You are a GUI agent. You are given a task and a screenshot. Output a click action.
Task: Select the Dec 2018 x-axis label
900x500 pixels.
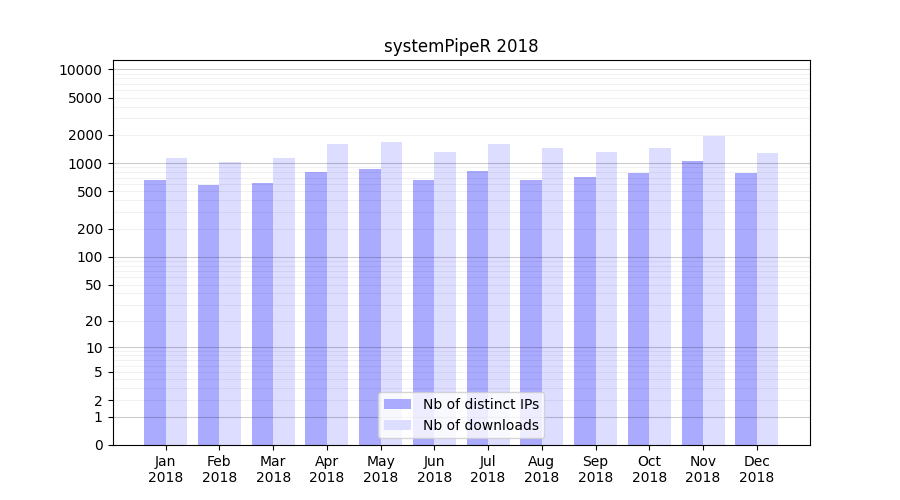click(757, 469)
